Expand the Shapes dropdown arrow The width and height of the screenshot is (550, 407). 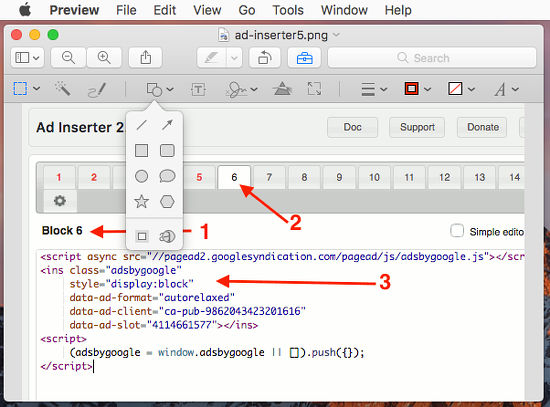coord(170,89)
